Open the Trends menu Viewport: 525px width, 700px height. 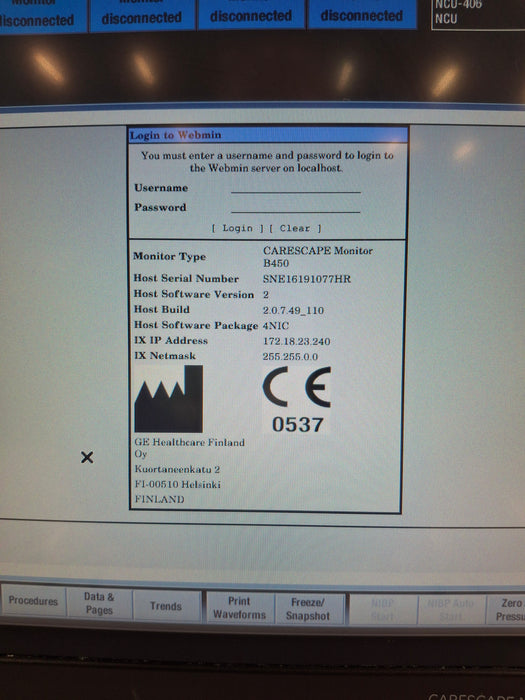pos(166,606)
